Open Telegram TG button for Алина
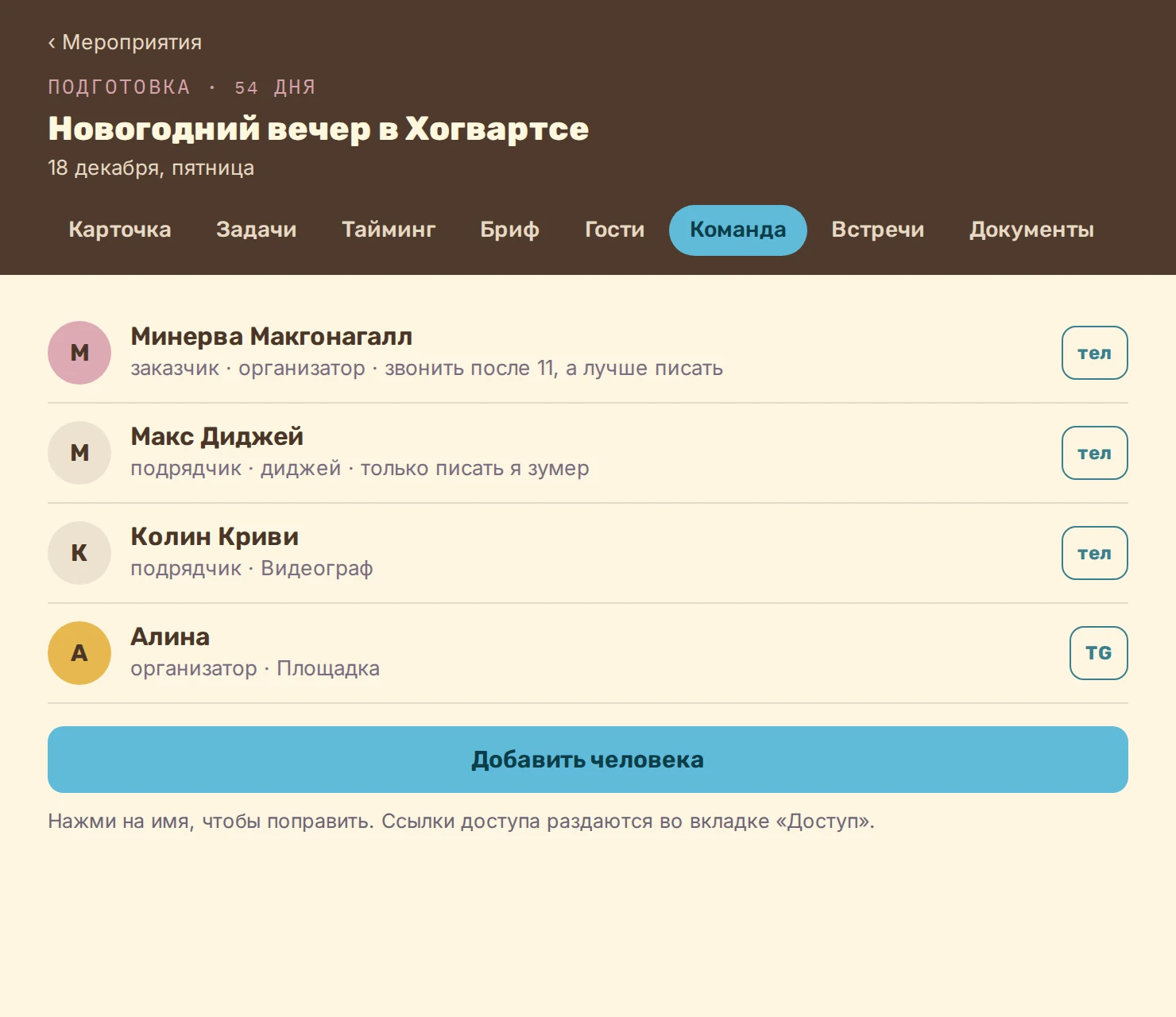This screenshot has height=1017, width=1176. tap(1099, 653)
